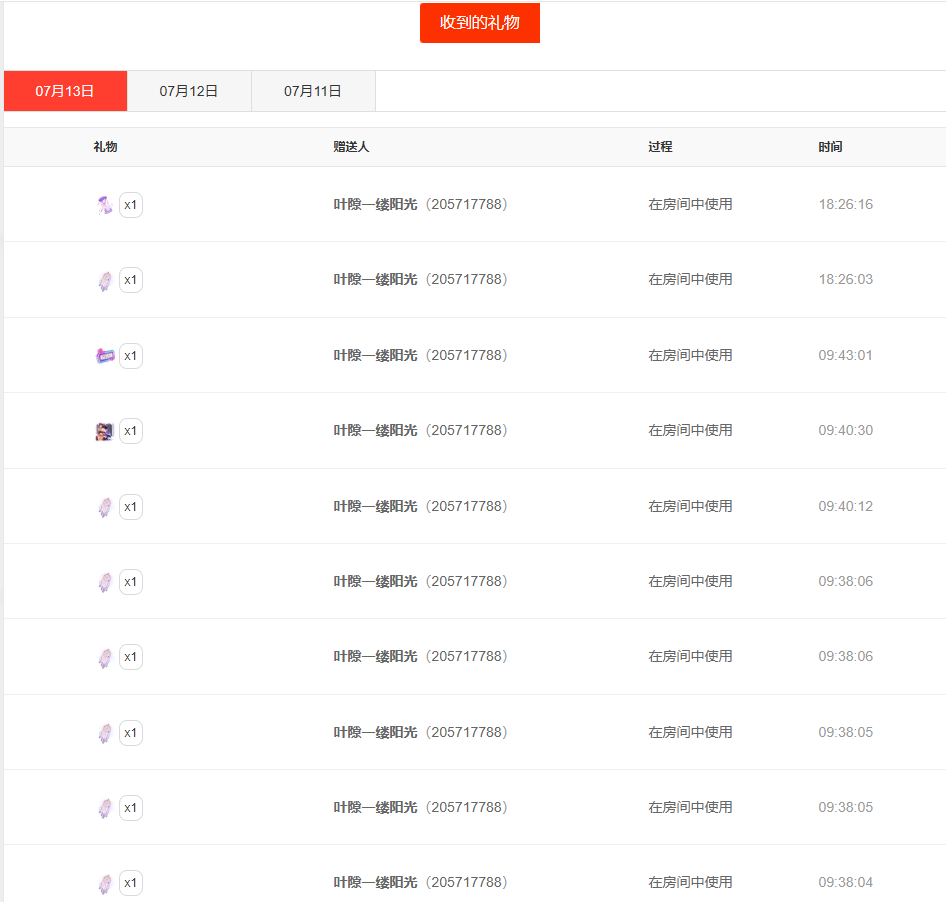Image resolution: width=946 pixels, height=902 pixels.
Task: Click the time 09:40:30
Action: coord(845,430)
